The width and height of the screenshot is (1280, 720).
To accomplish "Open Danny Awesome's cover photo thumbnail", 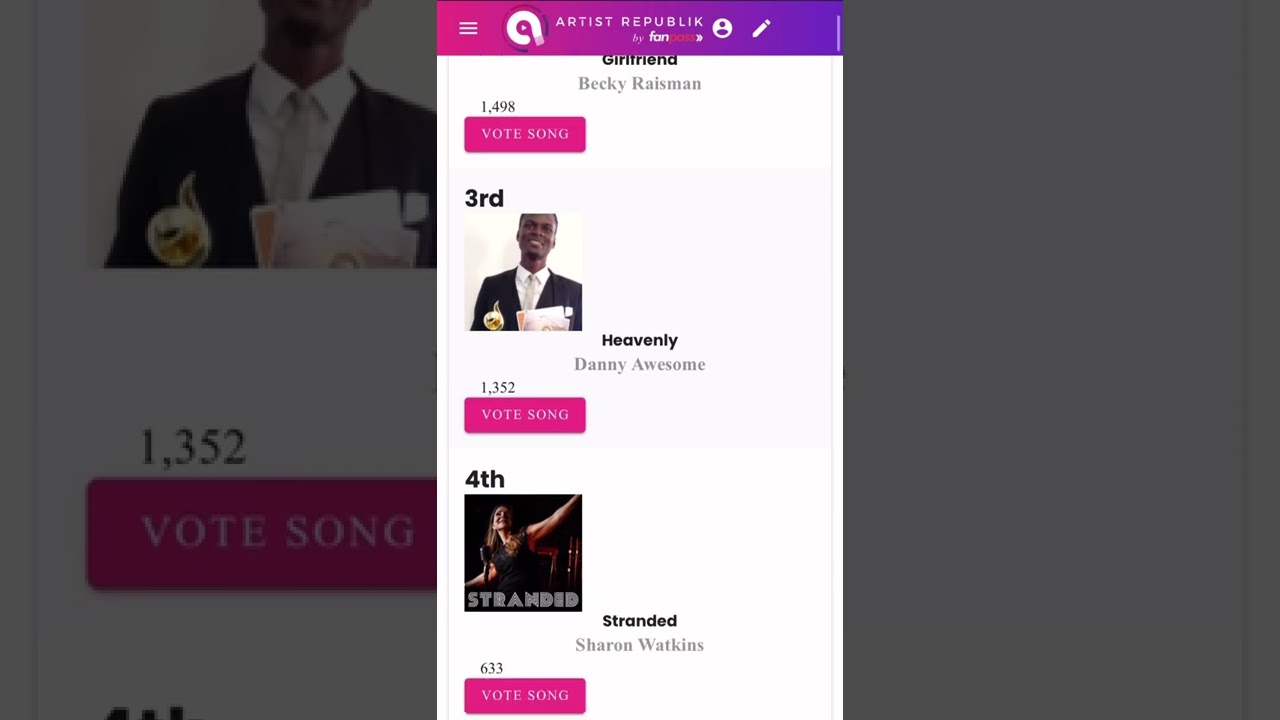I will (x=523, y=272).
